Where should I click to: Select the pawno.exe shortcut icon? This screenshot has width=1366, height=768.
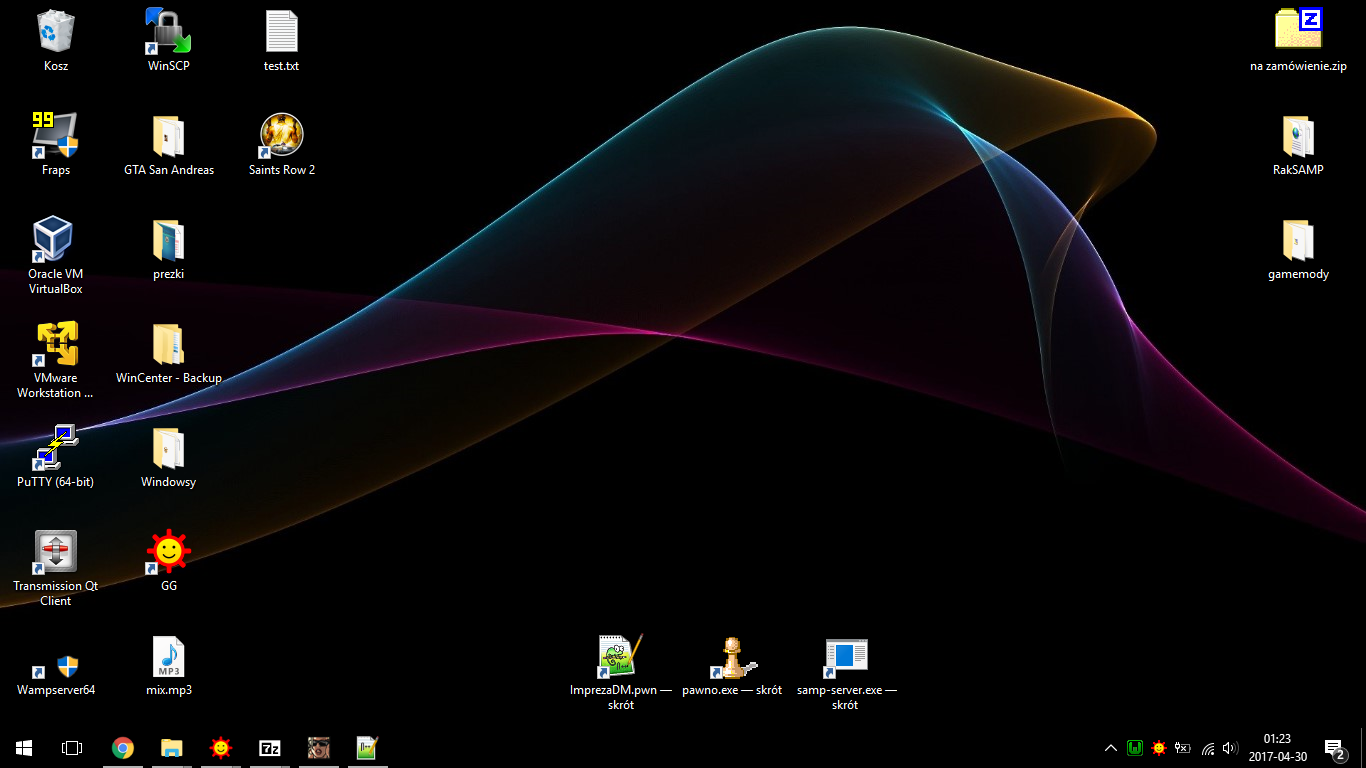coord(732,657)
